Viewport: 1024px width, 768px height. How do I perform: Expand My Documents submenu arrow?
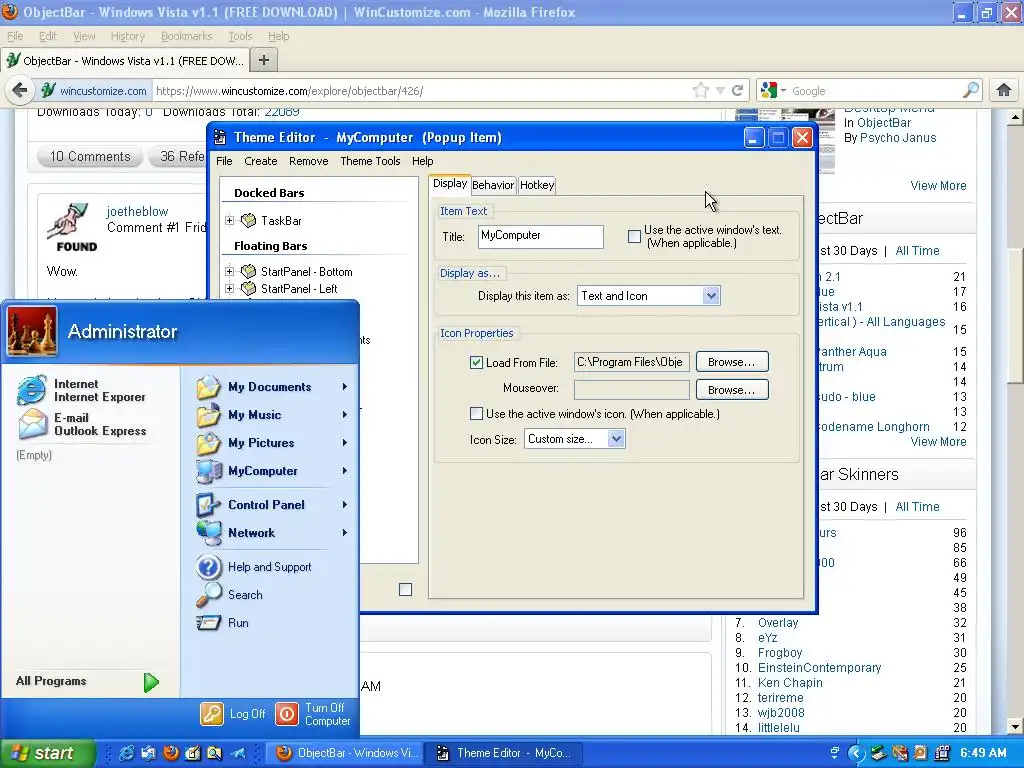click(x=345, y=387)
